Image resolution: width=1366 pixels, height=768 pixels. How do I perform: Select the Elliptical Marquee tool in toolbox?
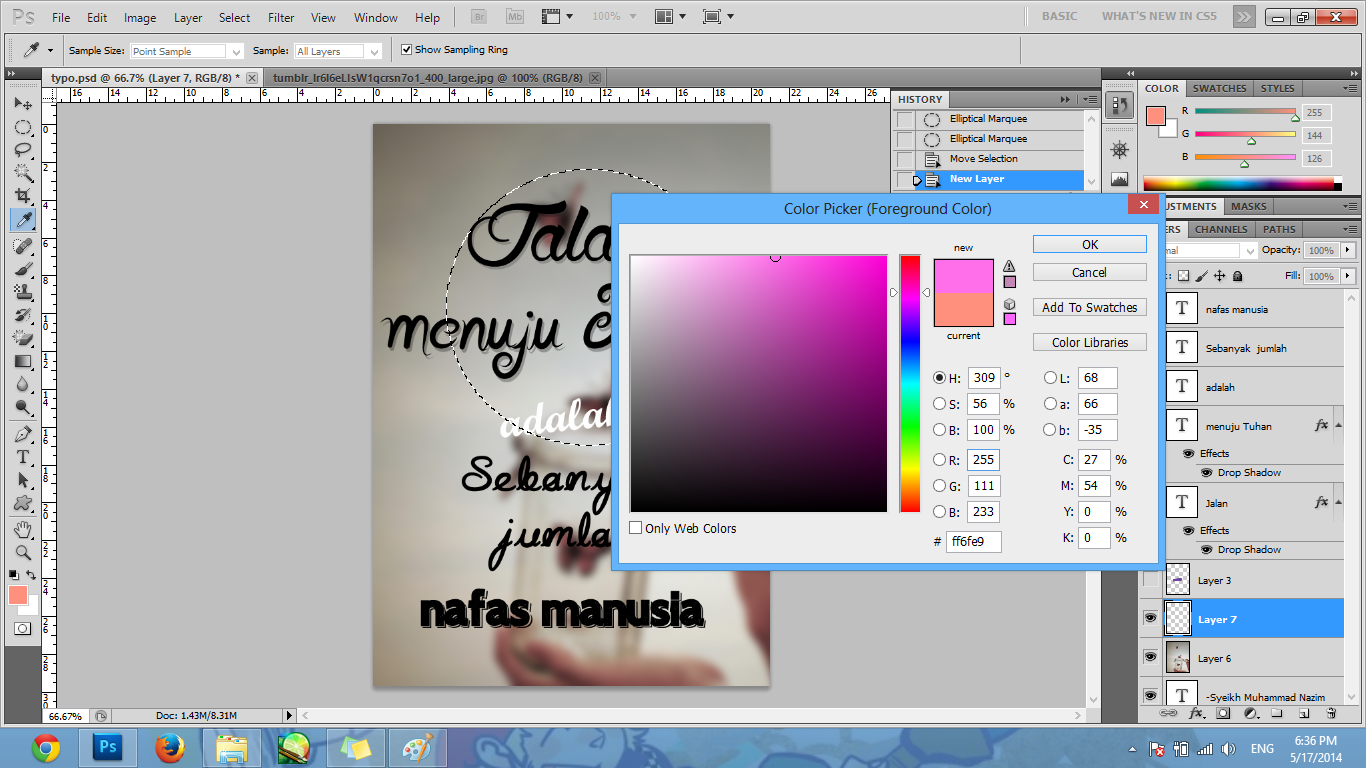tap(22, 127)
